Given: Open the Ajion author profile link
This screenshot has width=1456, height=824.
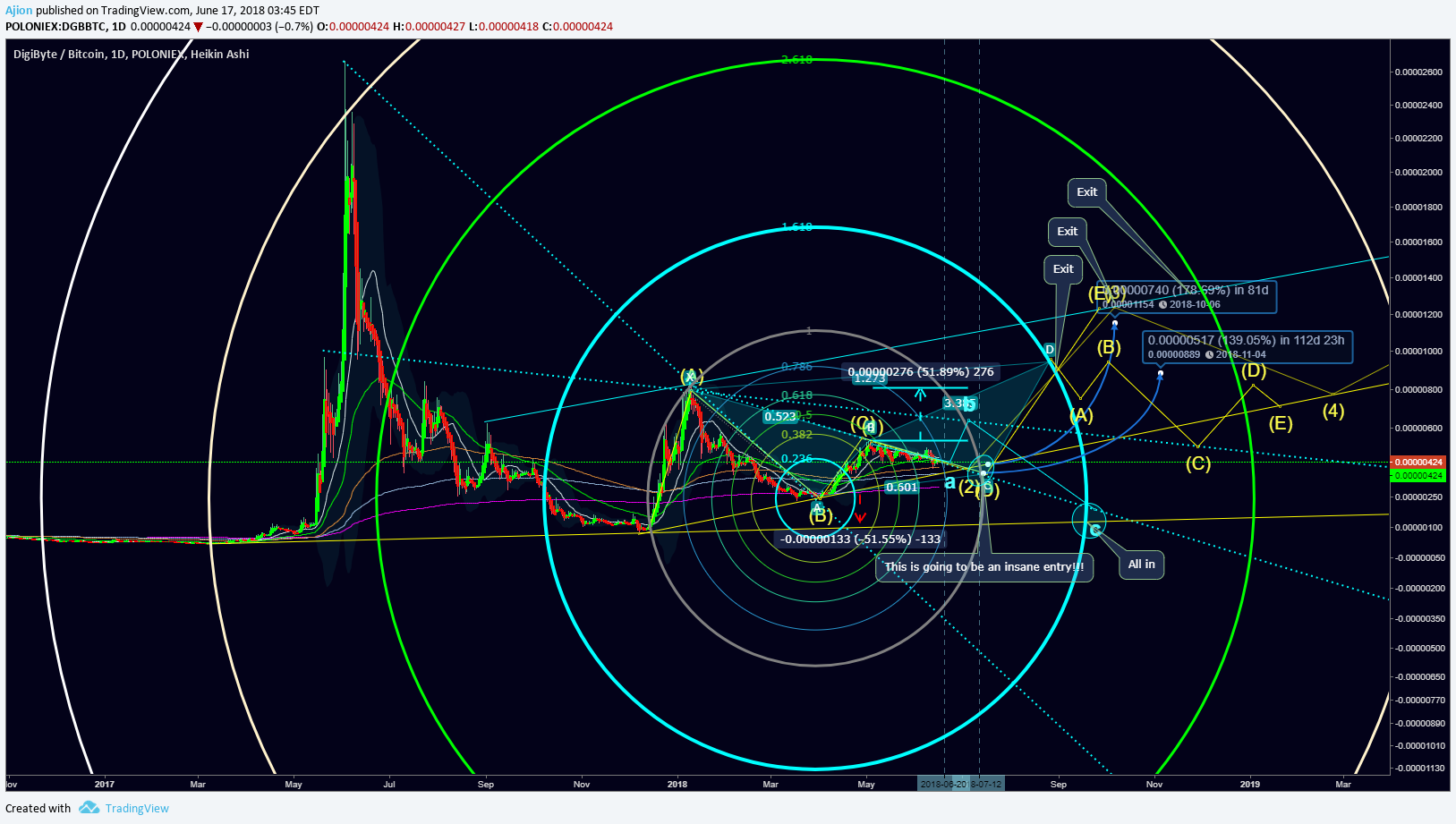Looking at the screenshot, I should (x=19, y=11).
